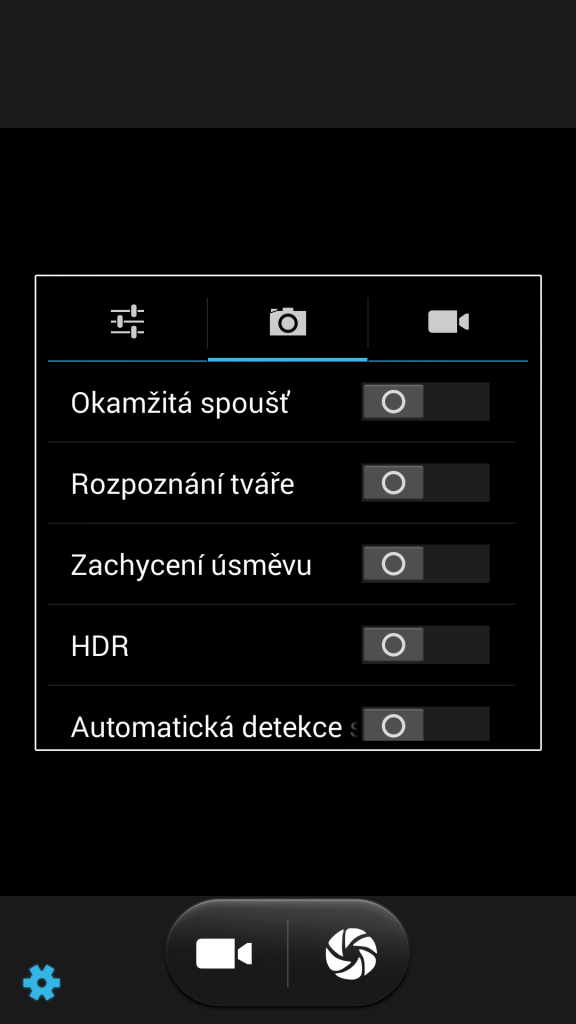576x1024 pixels.
Task: Enable the Okamžitá spoušť switch
Action: click(x=425, y=402)
